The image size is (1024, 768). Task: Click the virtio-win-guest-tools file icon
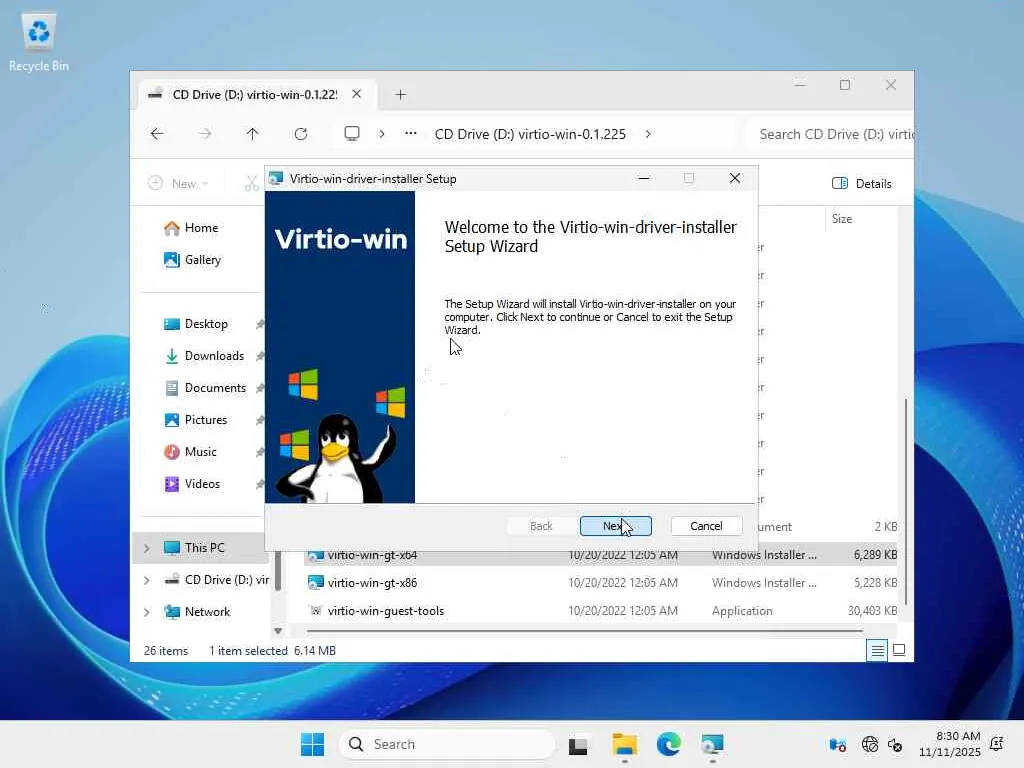click(316, 611)
